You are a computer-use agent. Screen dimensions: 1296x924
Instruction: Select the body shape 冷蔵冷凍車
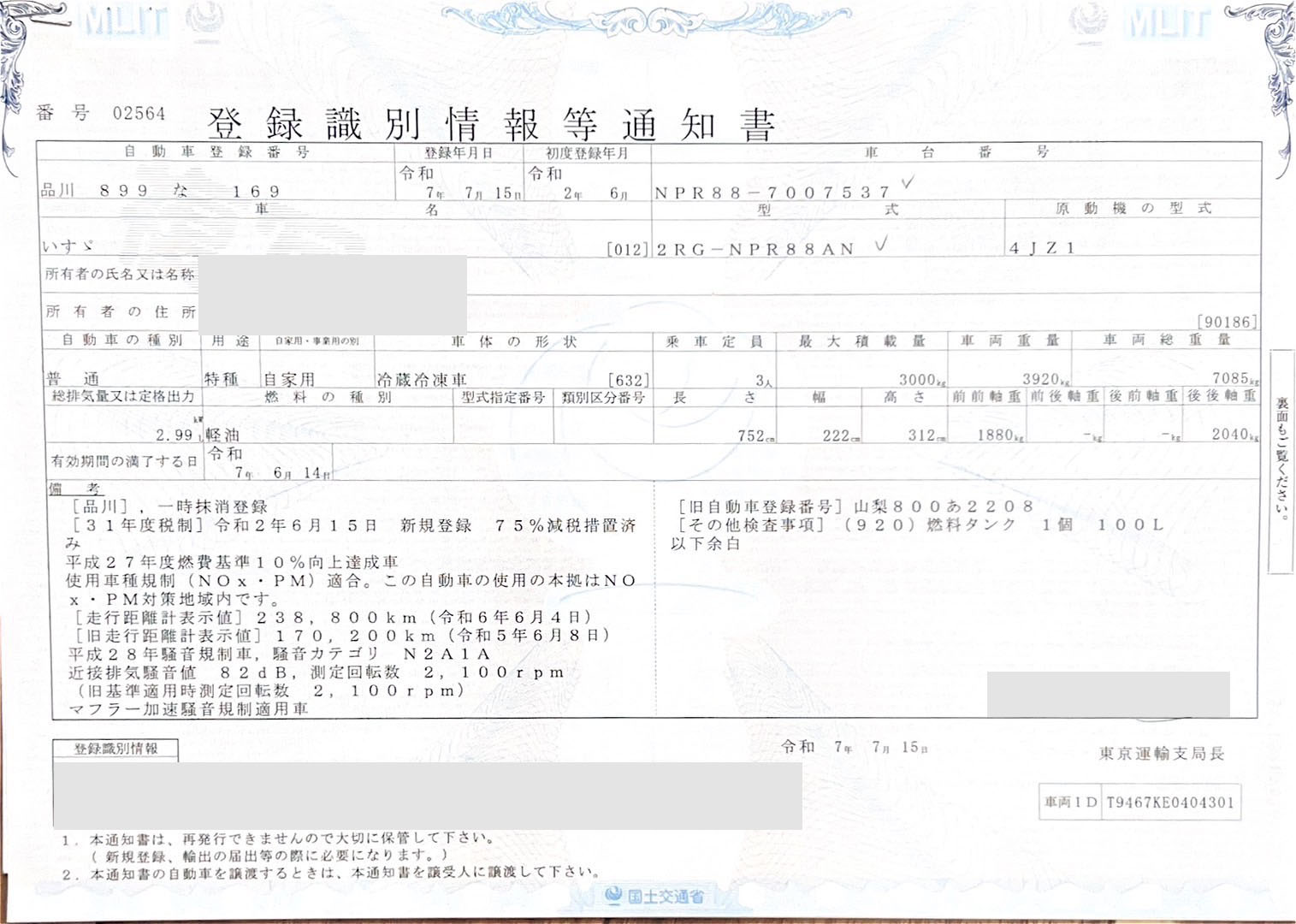[422, 380]
